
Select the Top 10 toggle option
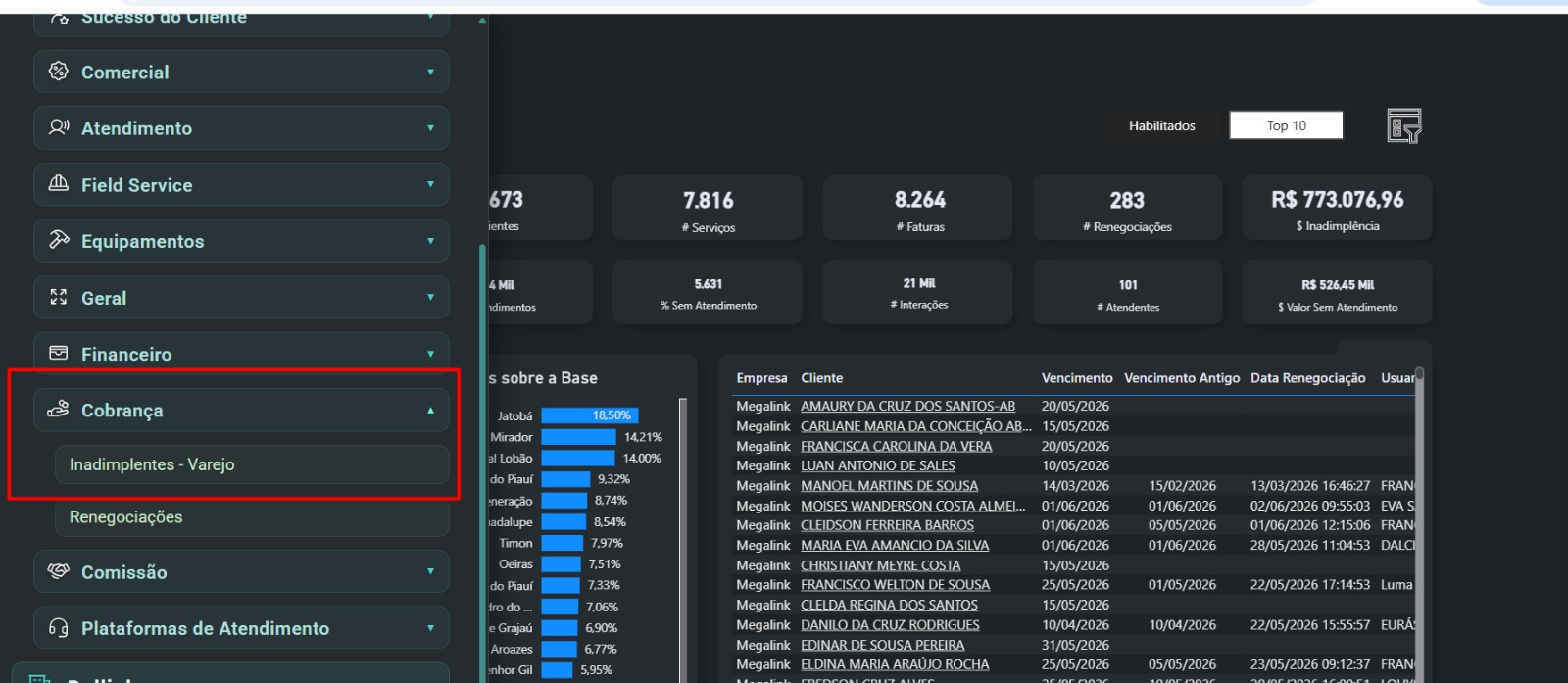click(1286, 125)
